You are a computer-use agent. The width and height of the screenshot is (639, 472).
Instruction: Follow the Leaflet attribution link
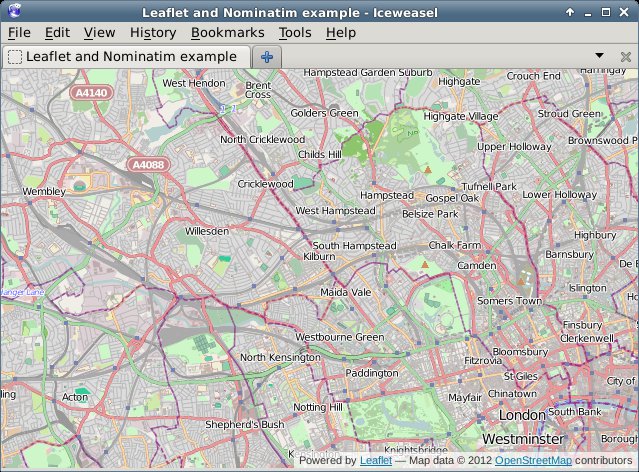pyautogui.click(x=376, y=461)
